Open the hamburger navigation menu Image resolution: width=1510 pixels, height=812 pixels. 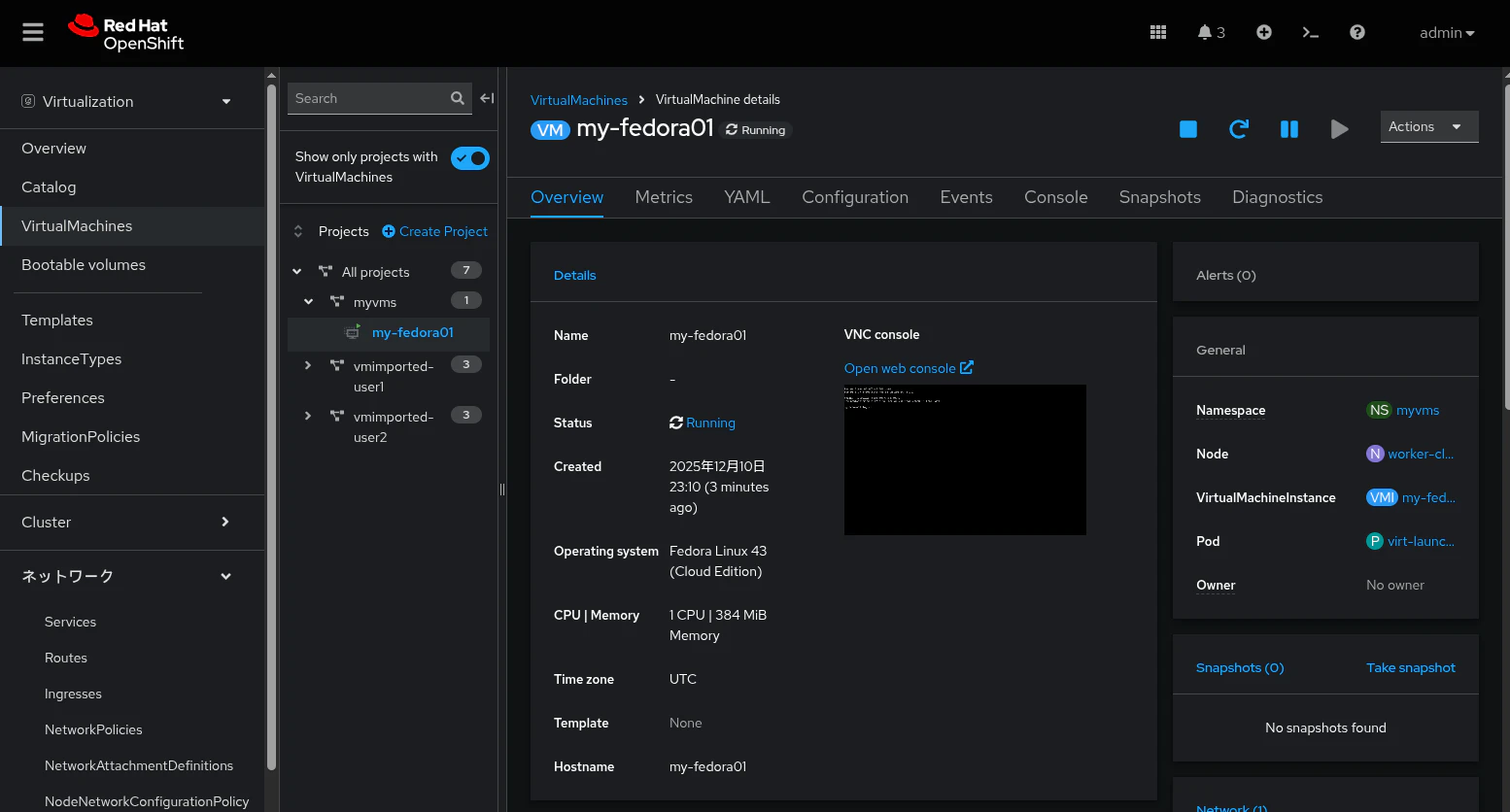[x=33, y=32]
